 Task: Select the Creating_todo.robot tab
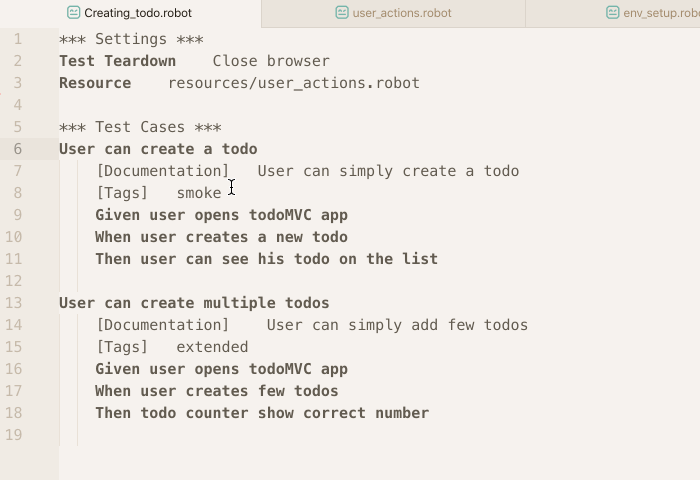[x=129, y=13]
